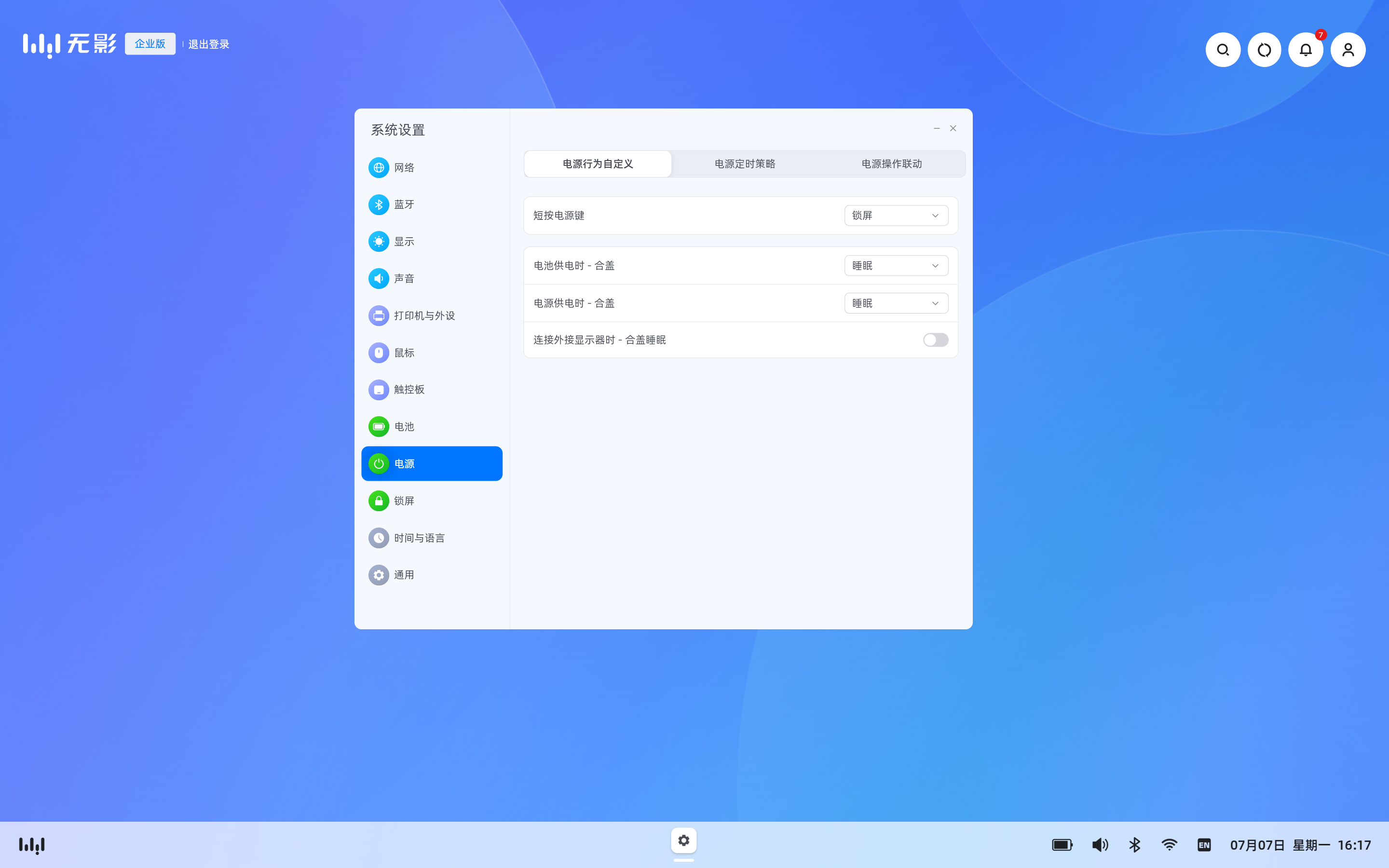The image size is (1389, 868).
Task: Select the 通用 general gear icon
Action: pos(378,575)
